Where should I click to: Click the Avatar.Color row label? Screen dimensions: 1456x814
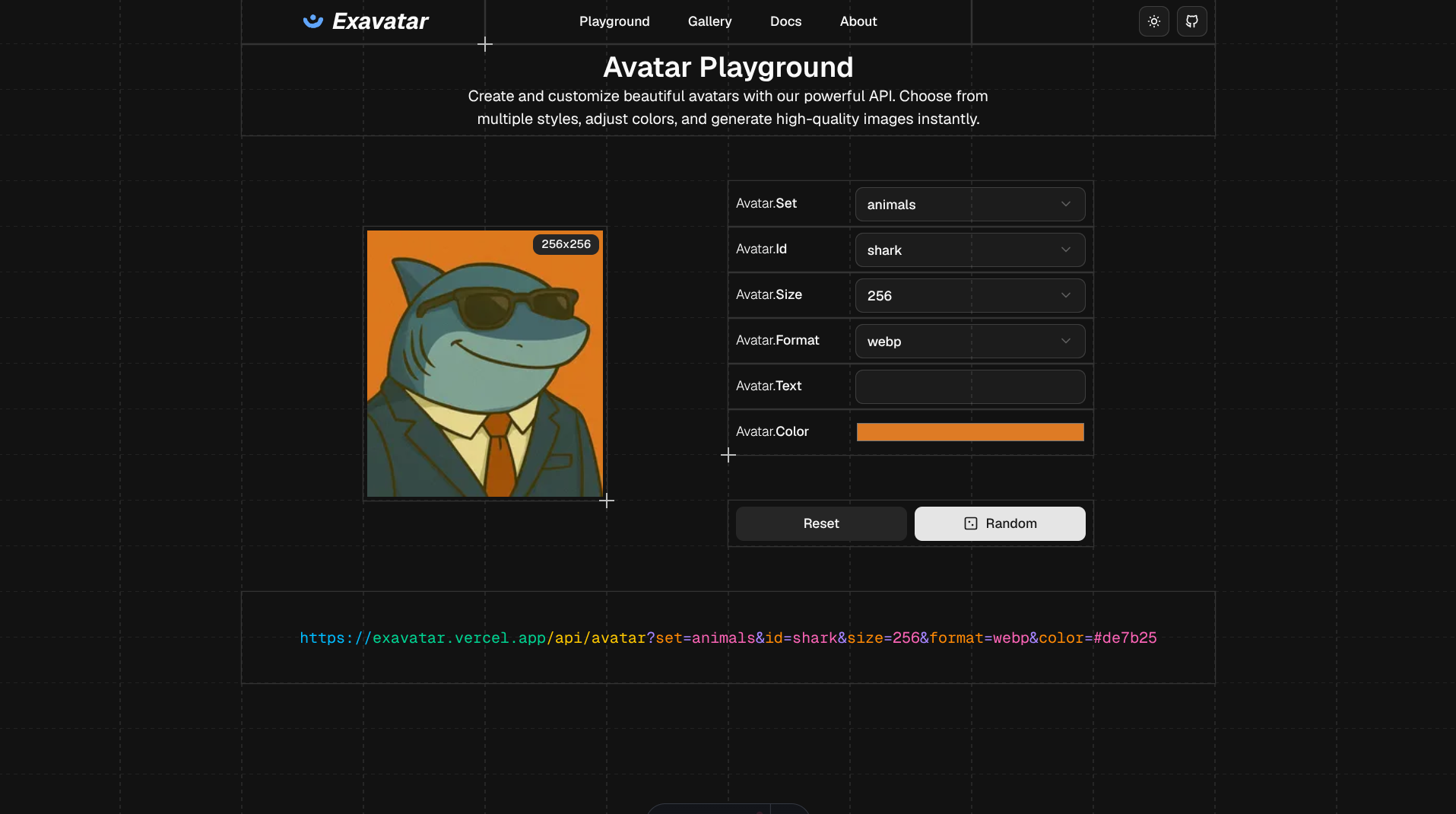tap(772, 431)
